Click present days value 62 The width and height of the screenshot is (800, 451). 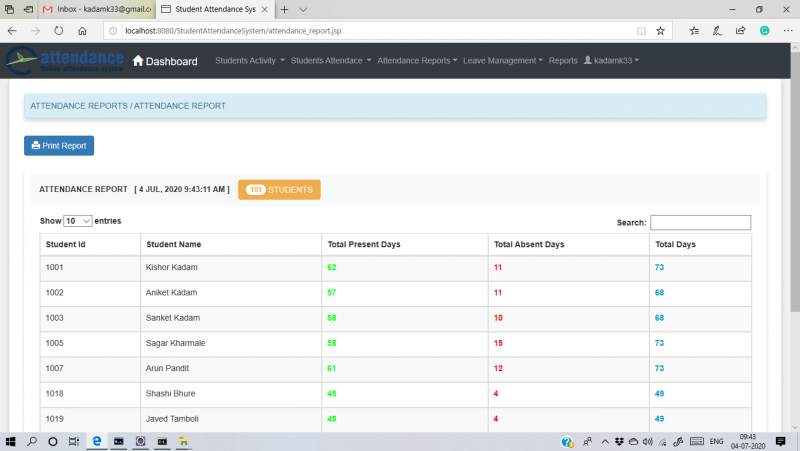coord(332,267)
